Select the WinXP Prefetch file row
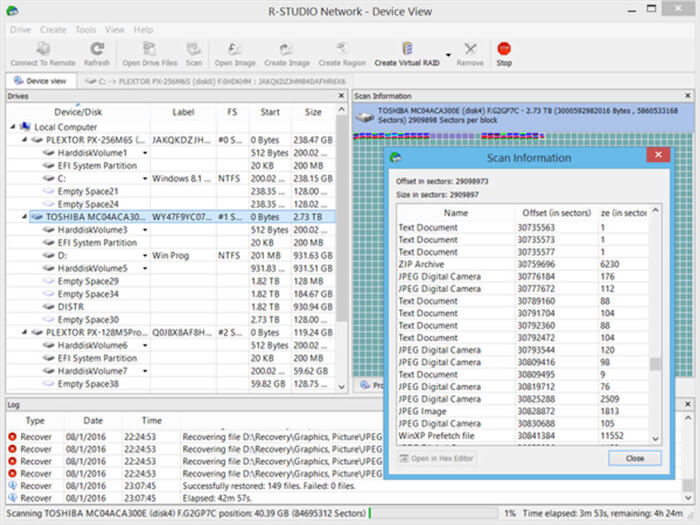The width and height of the screenshot is (700, 525). click(522, 435)
